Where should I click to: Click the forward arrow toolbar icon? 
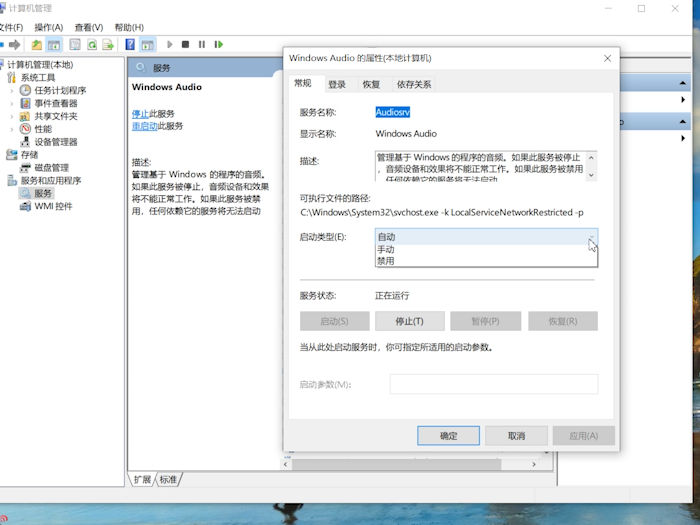15,45
